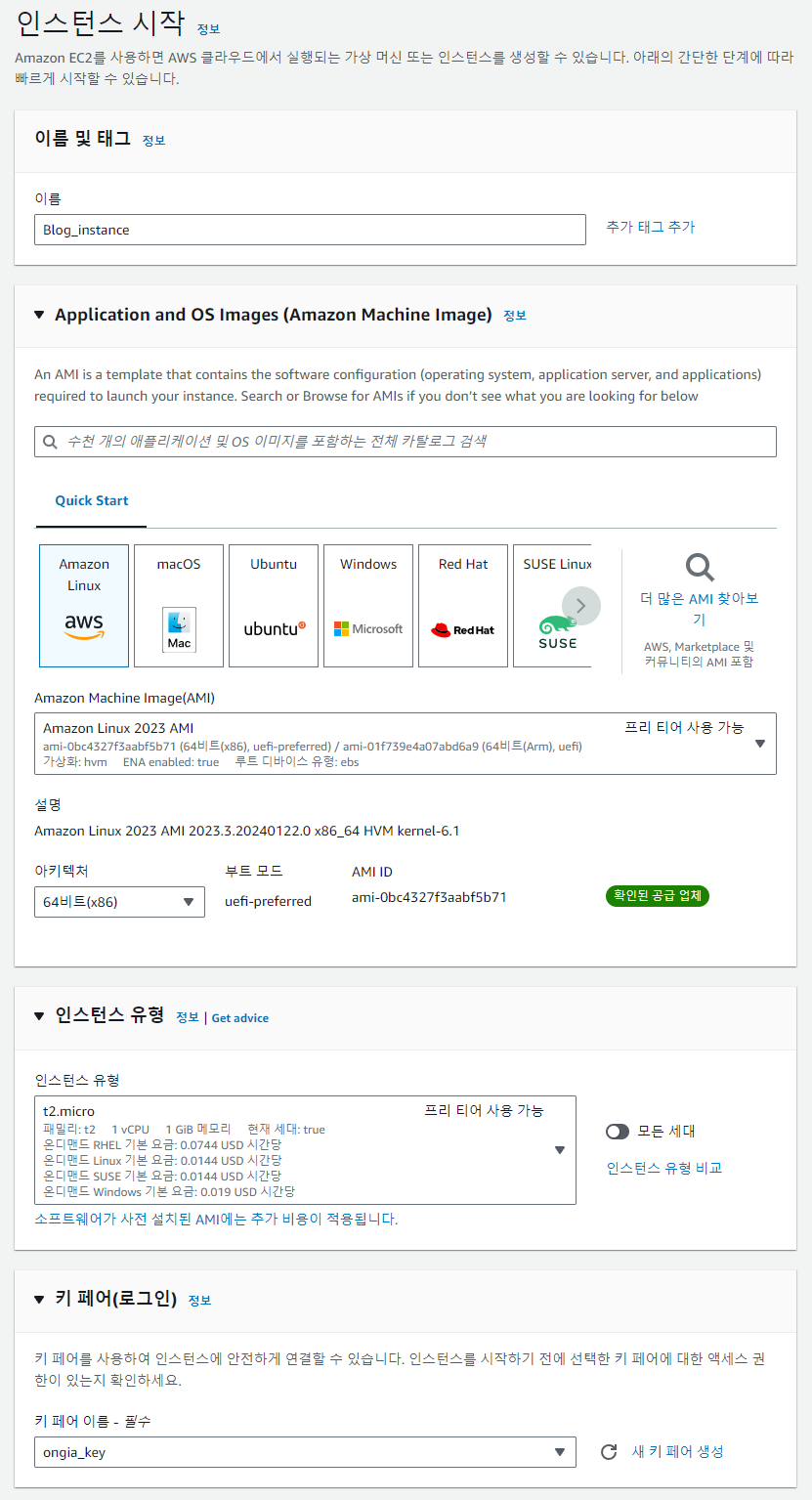Open the ongia_key key pair dropdown
This screenshot has height=1500, width=812.
click(305, 1452)
